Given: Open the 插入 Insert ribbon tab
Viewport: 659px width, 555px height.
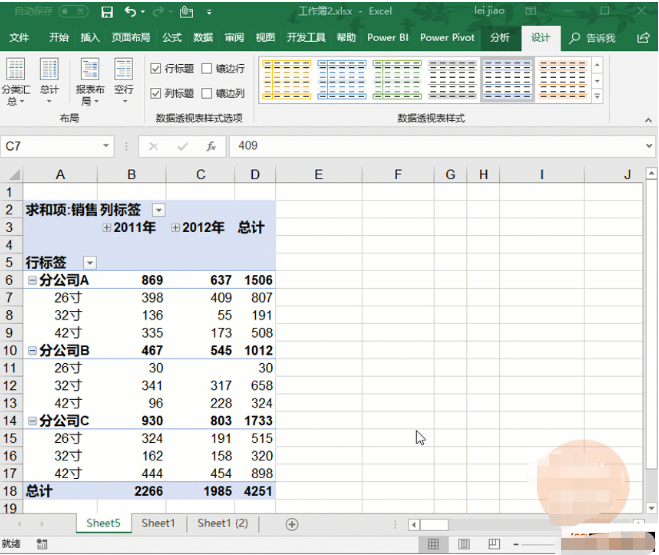Looking at the screenshot, I should coord(90,38).
